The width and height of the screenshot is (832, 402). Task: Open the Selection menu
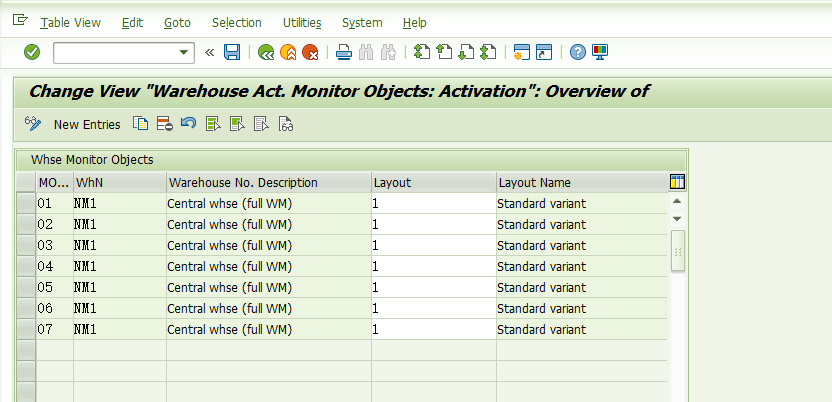point(237,23)
